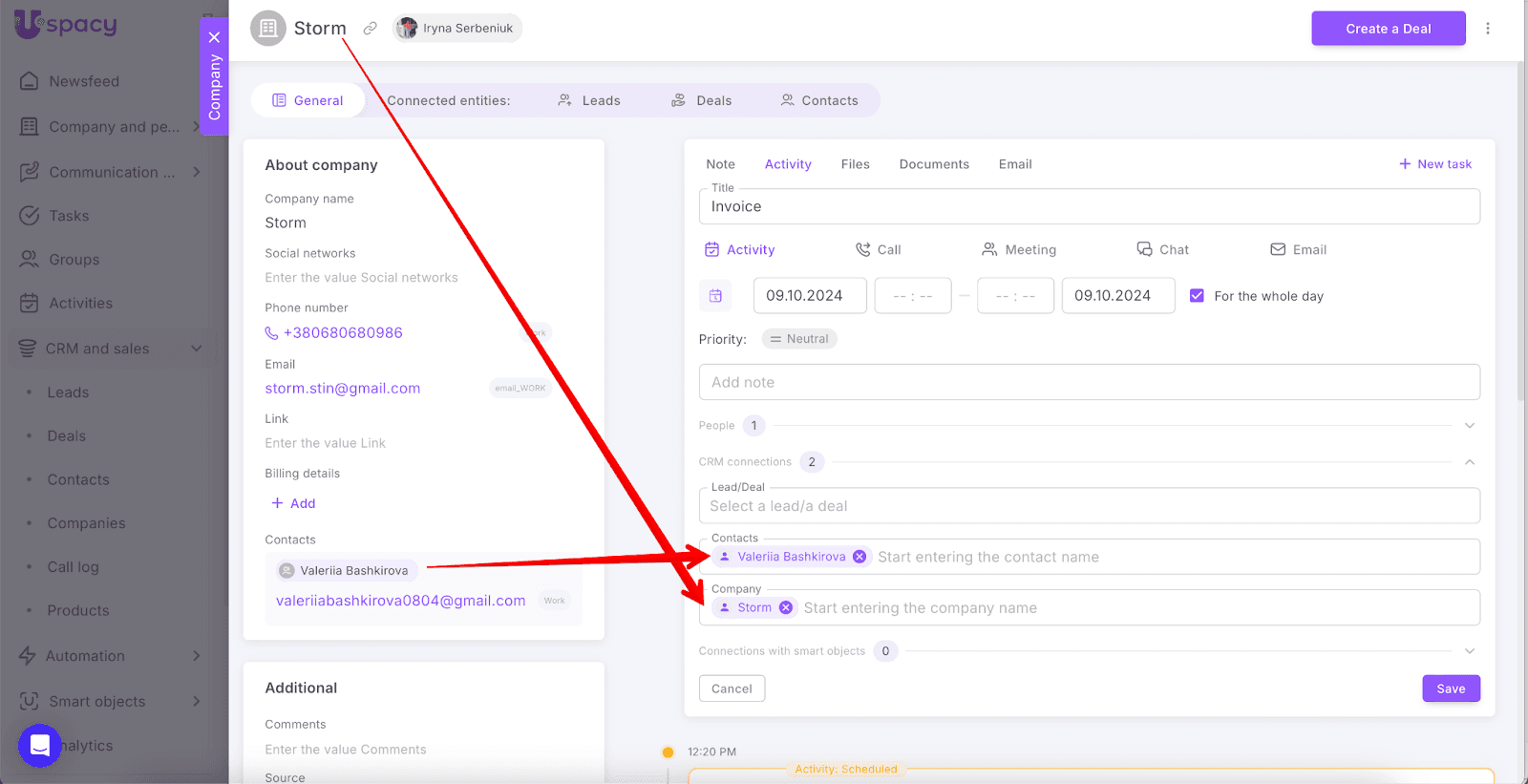The image size is (1528, 784).
Task: Click the Create a Deal button
Action: tap(1388, 29)
